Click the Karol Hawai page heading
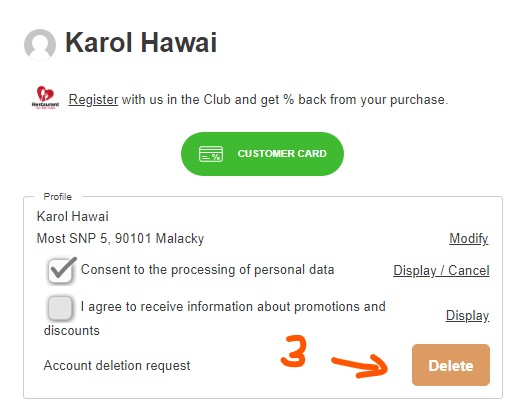 pos(141,43)
